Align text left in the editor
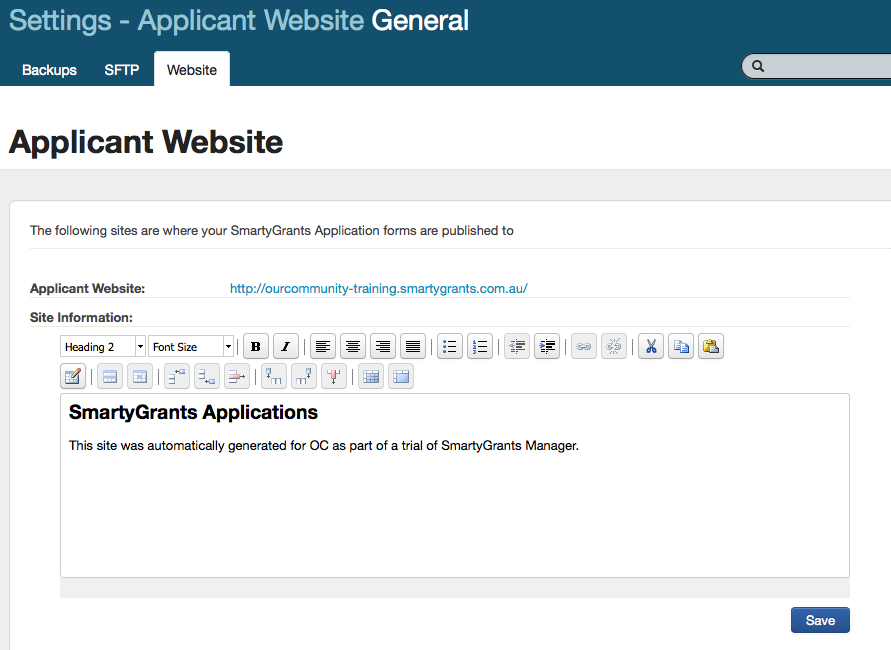Viewport: 891px width, 650px height. pos(322,347)
